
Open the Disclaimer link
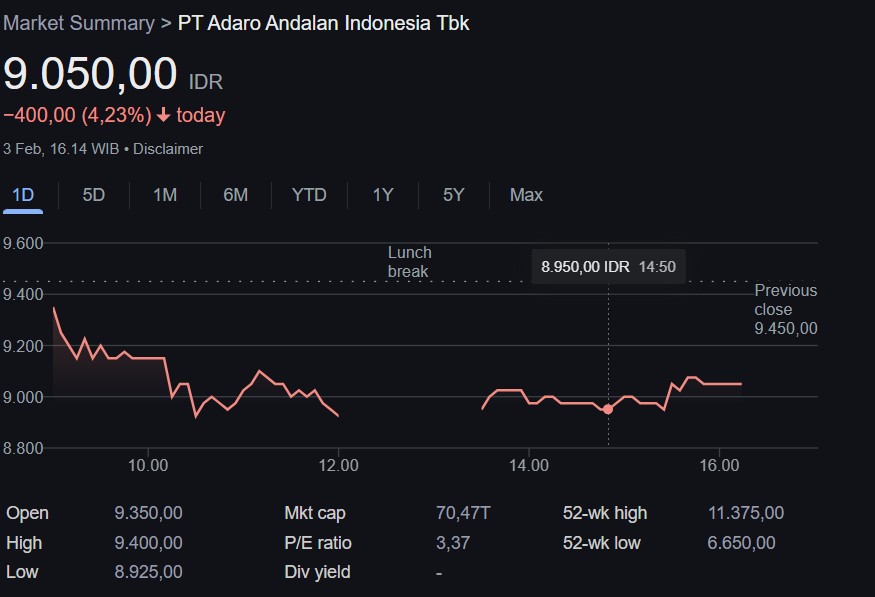(168, 149)
